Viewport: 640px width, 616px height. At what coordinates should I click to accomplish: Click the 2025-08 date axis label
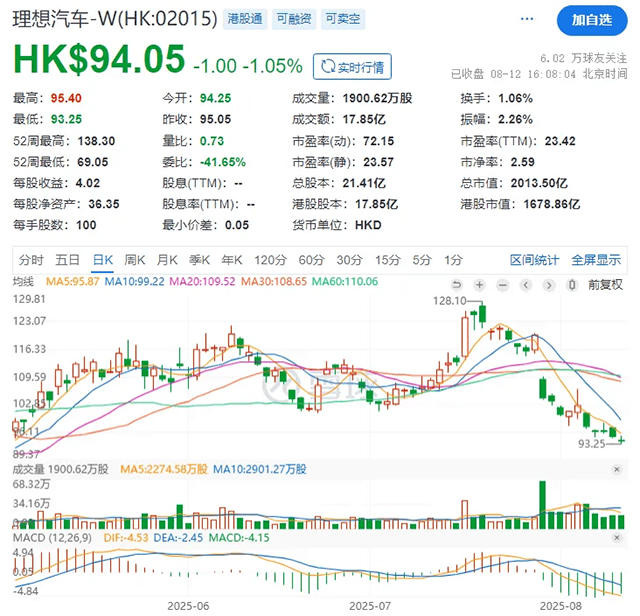561,606
